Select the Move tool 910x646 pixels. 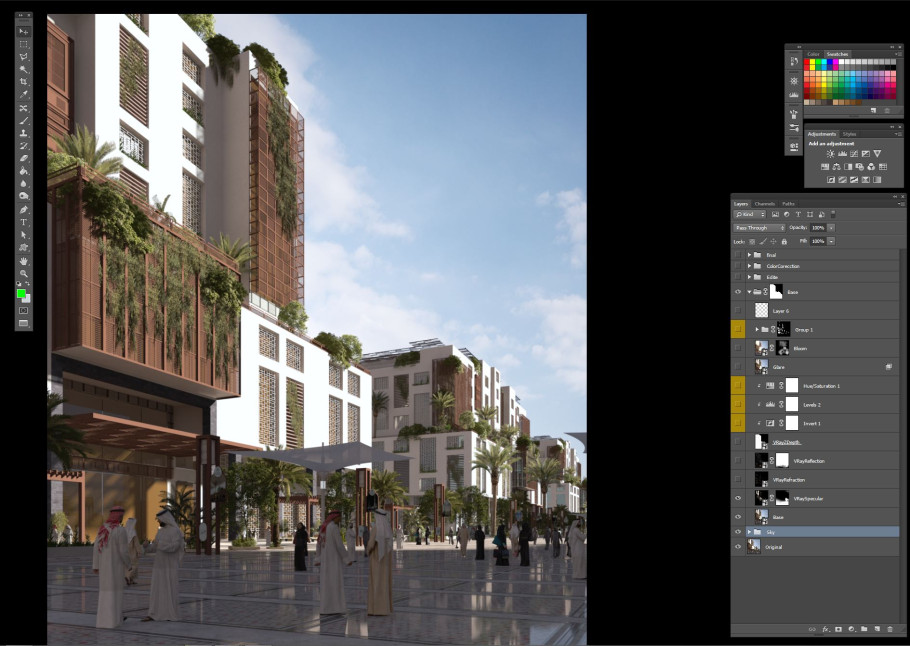point(24,32)
